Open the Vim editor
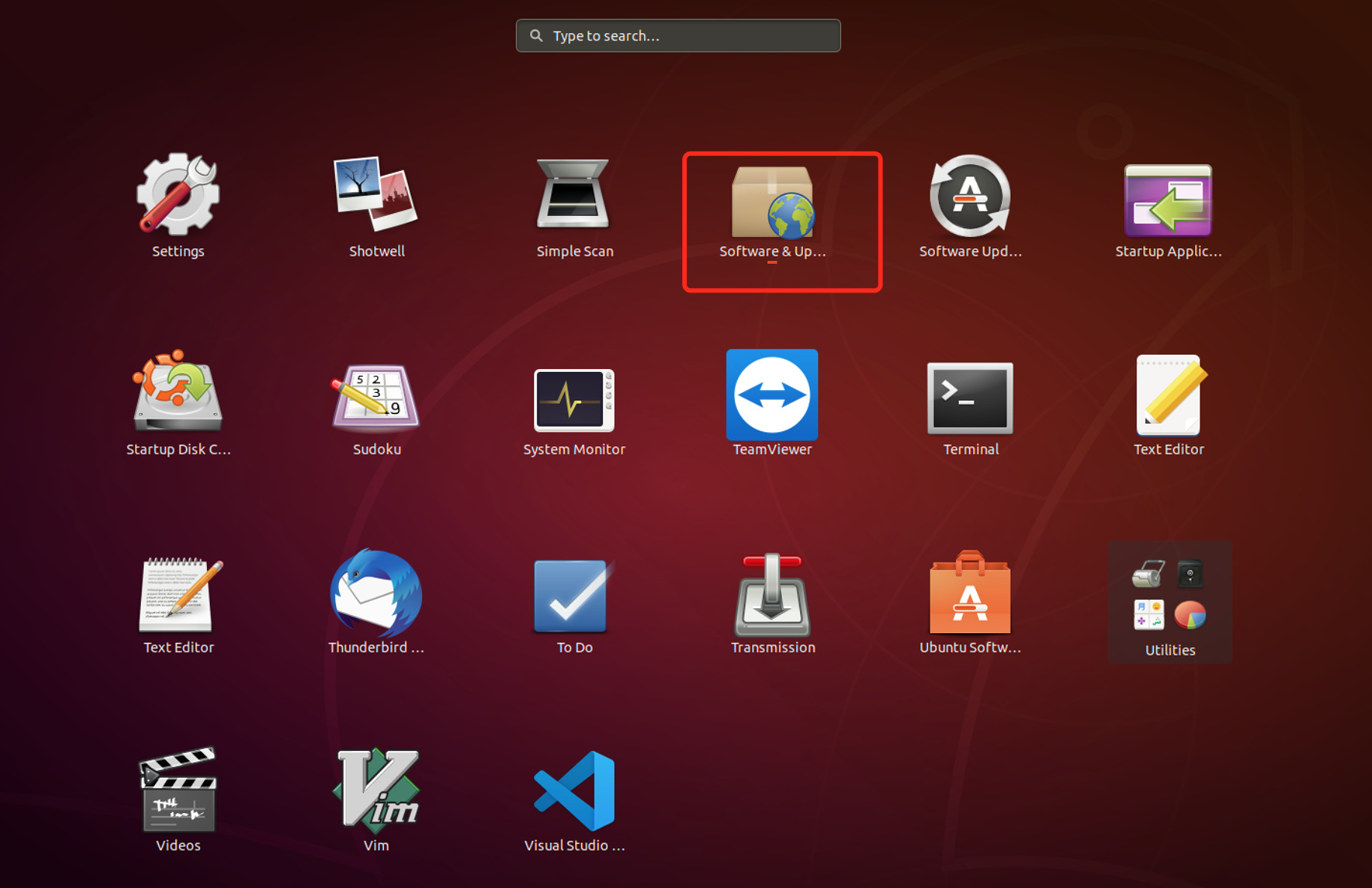Screen dimensions: 1372x888 coord(376,791)
